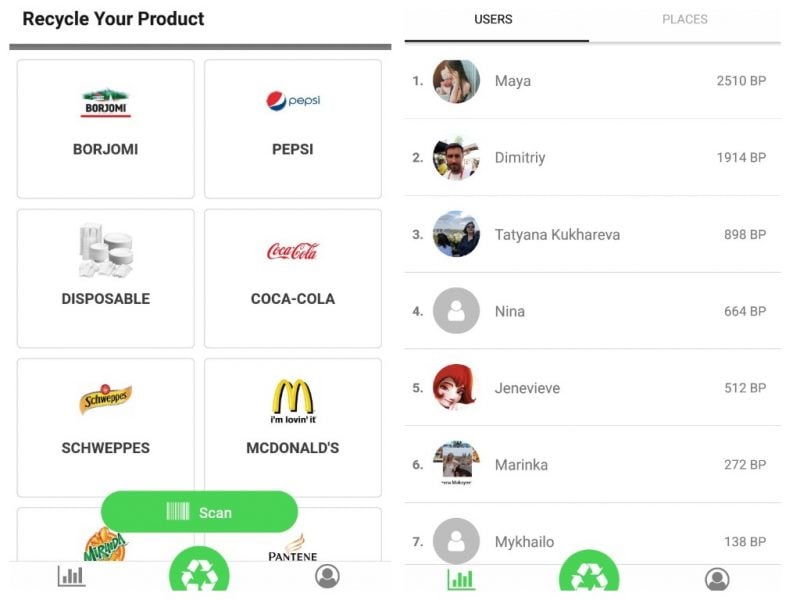
Task: Select the Disposable tableware tile
Action: [x=106, y=278]
